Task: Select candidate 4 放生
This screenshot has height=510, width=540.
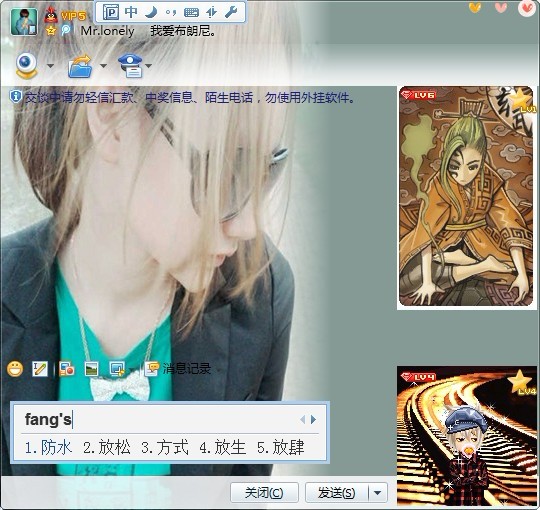Action: pyautogui.click(x=223, y=447)
